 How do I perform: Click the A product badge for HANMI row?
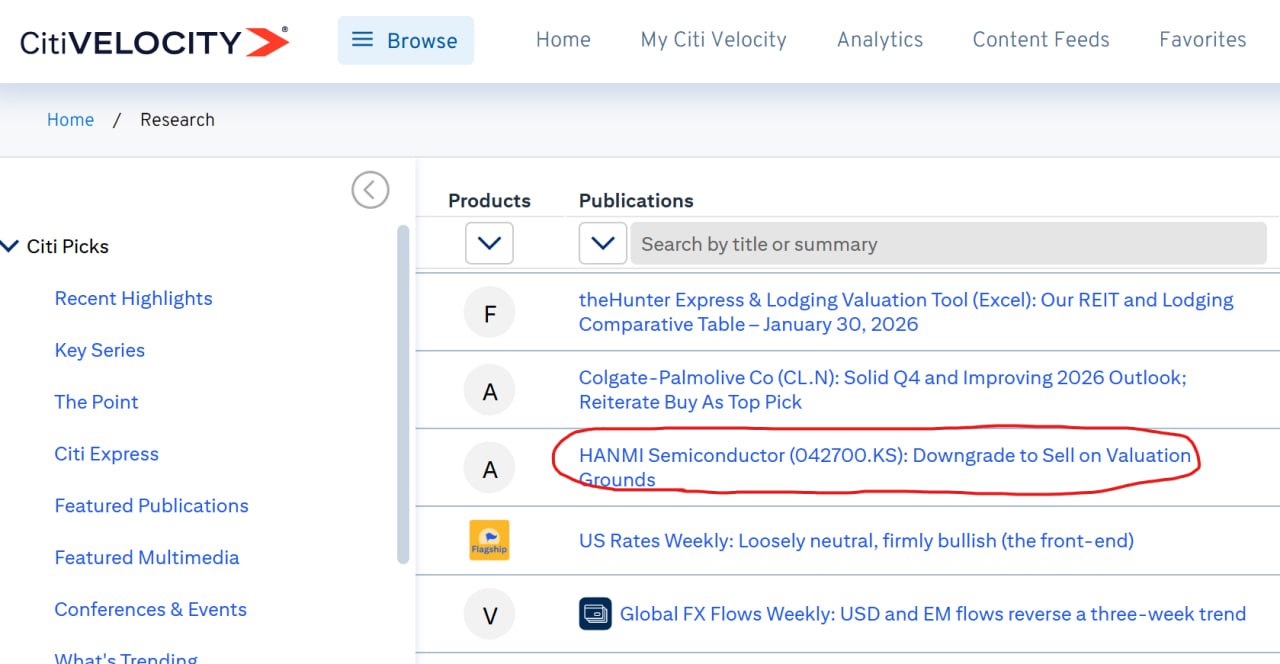tap(490, 468)
